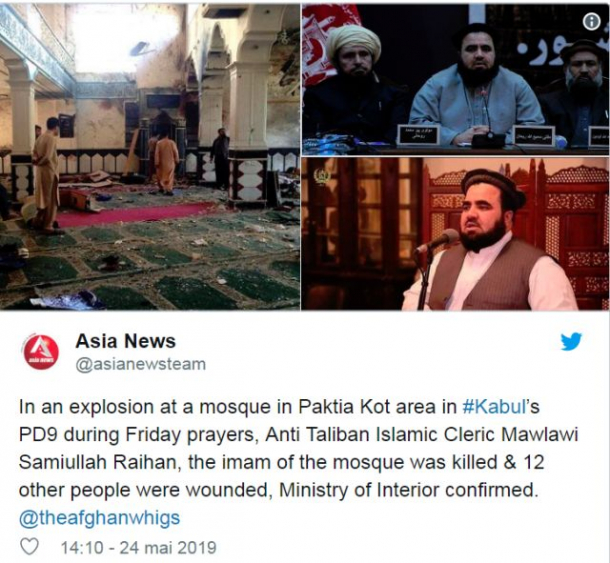This screenshot has height=563, width=610.
Task: Click the man standing at mosque left
Action: (x=46, y=176)
